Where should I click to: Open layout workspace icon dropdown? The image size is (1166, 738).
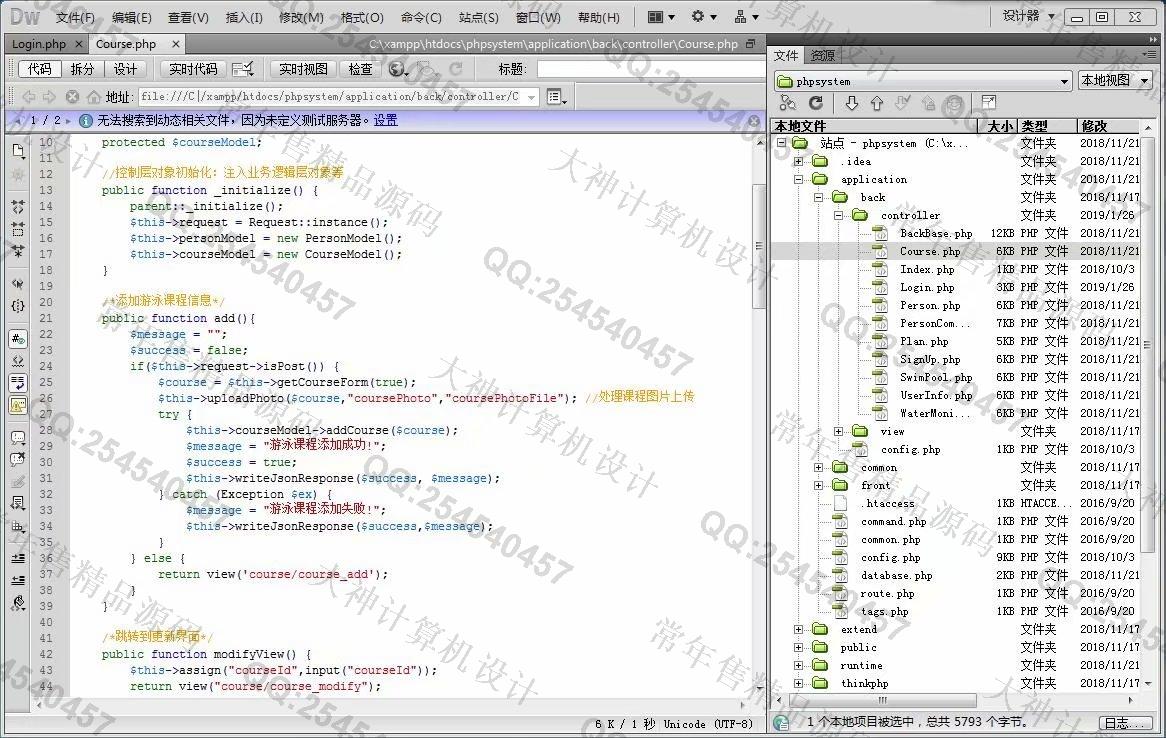pyautogui.click(x=661, y=16)
